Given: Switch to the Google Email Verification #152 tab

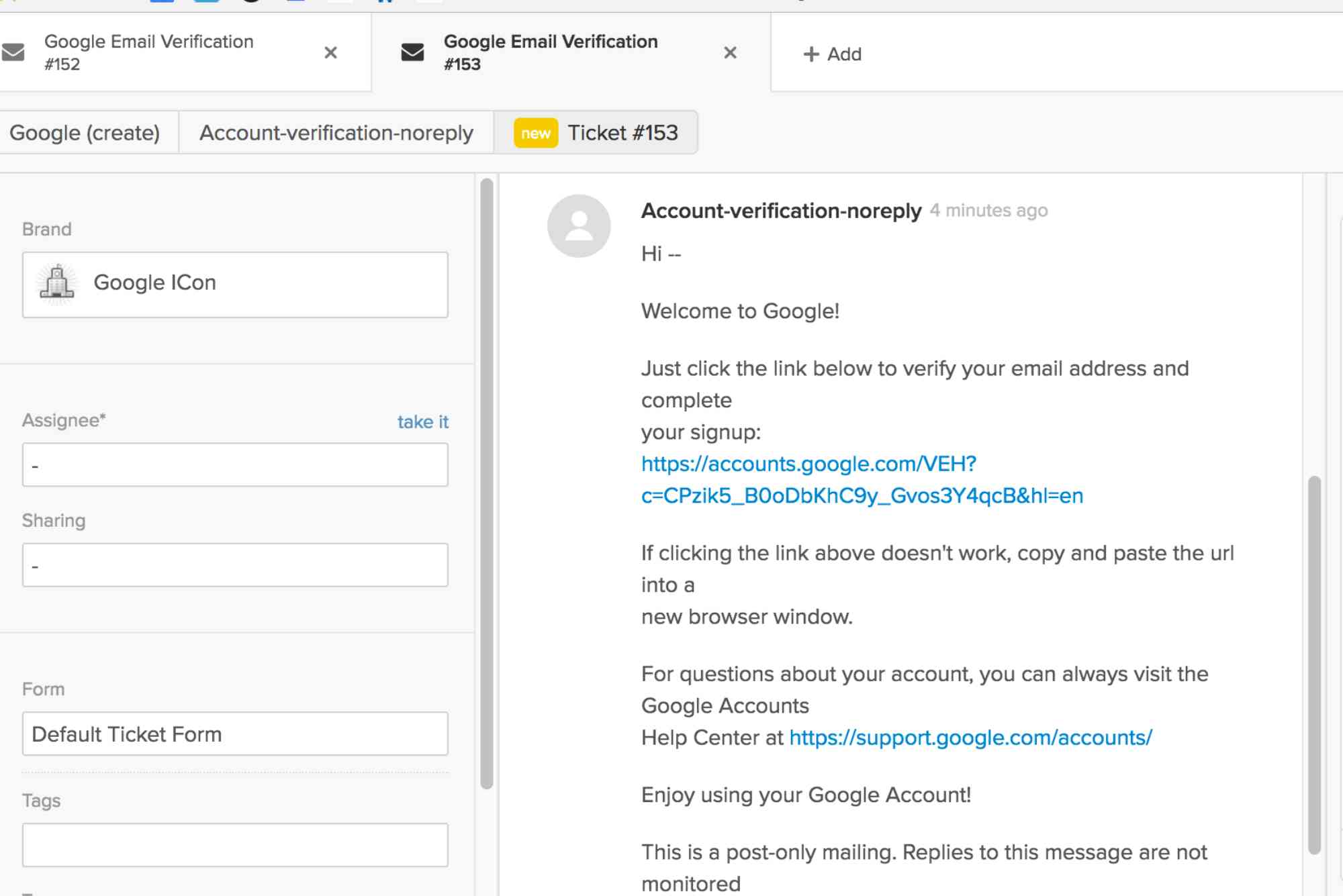Looking at the screenshot, I should tap(168, 52).
